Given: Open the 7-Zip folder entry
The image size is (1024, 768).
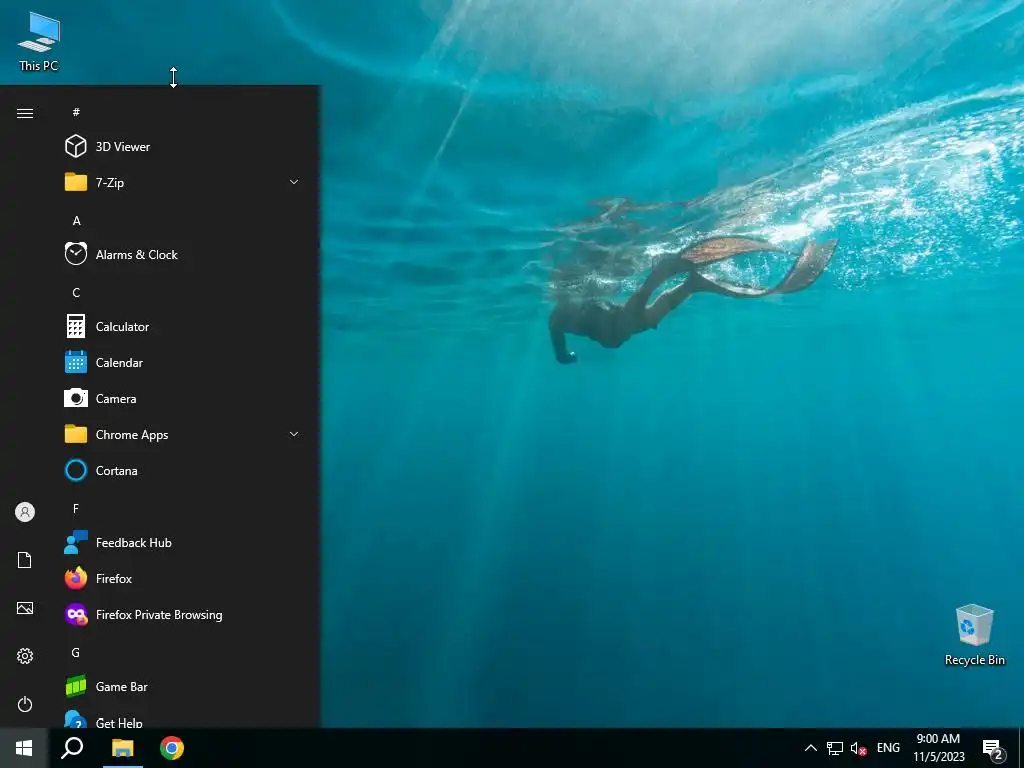Looking at the screenshot, I should 185,183.
